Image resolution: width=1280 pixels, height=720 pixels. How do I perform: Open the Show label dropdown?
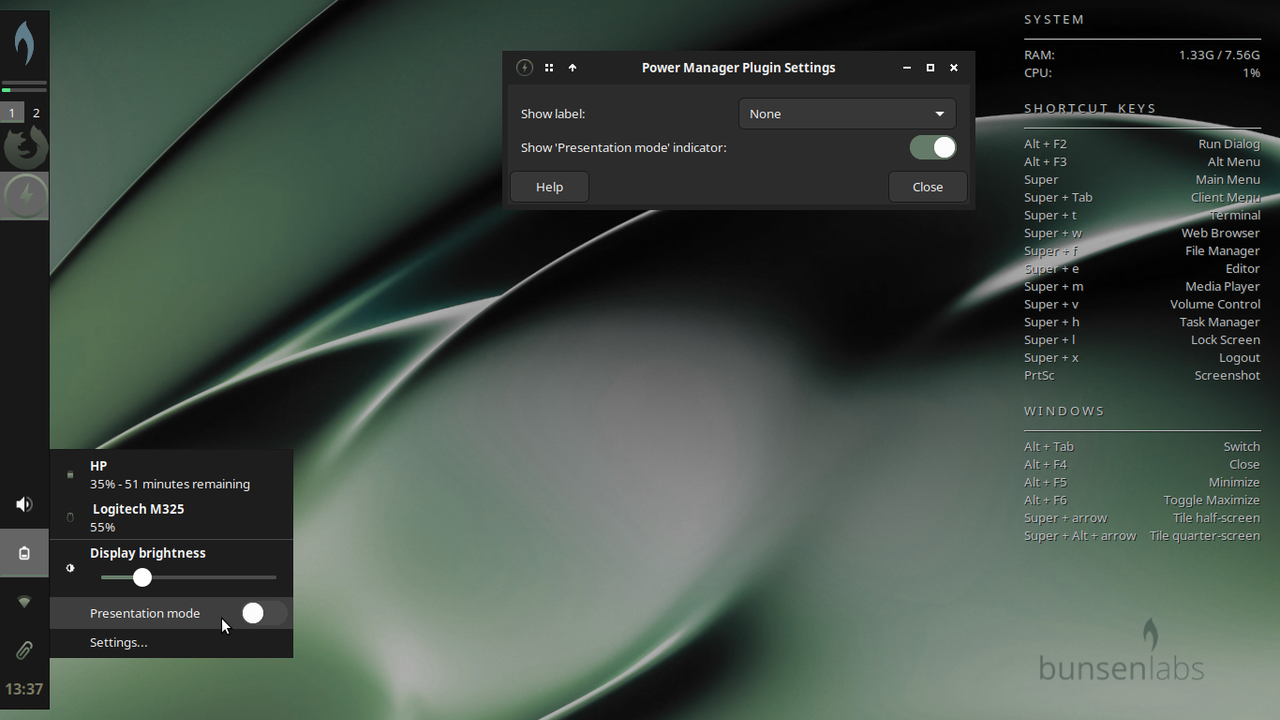click(x=847, y=114)
